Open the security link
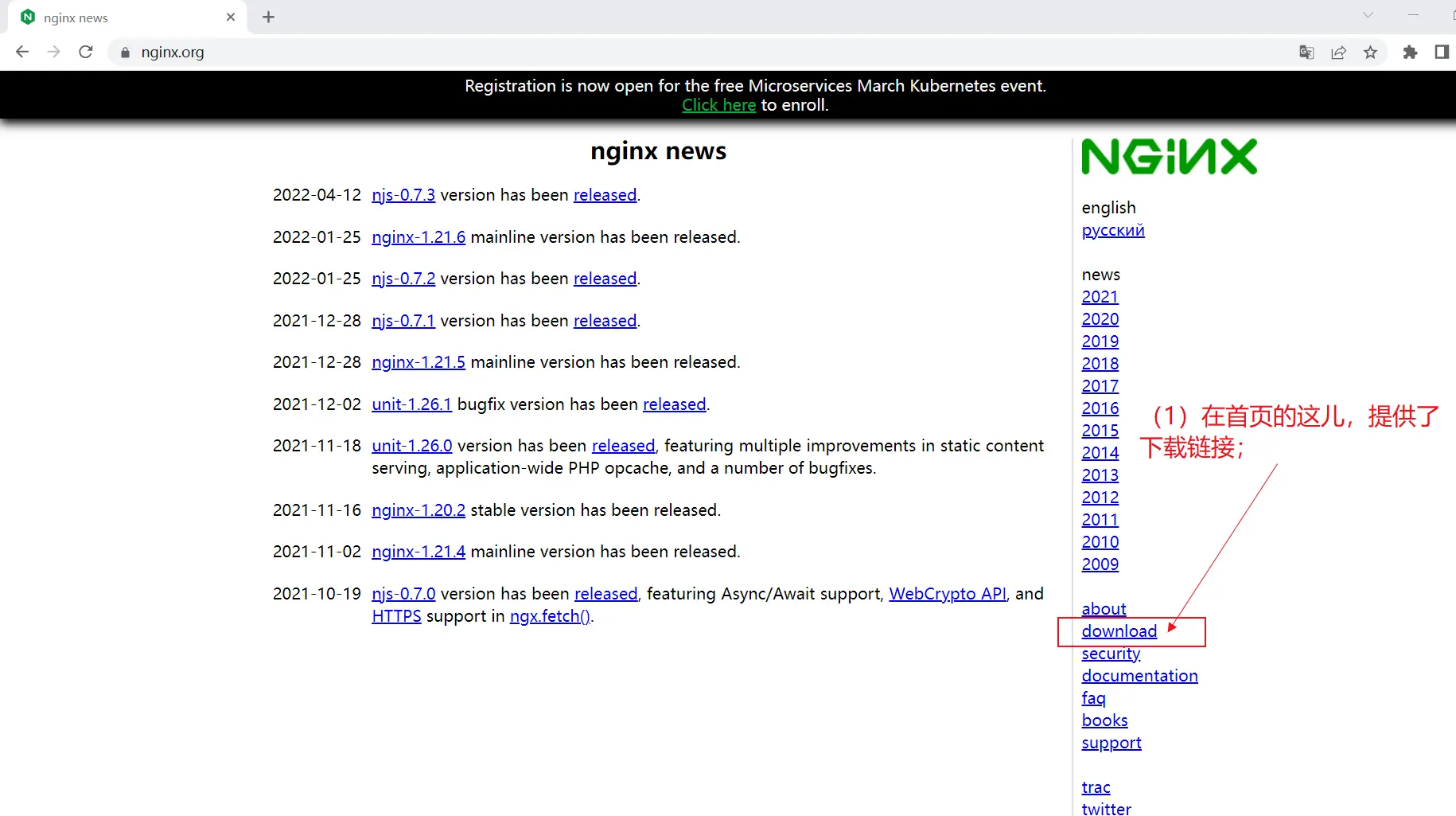The height and width of the screenshot is (816, 1456). tap(1111, 654)
